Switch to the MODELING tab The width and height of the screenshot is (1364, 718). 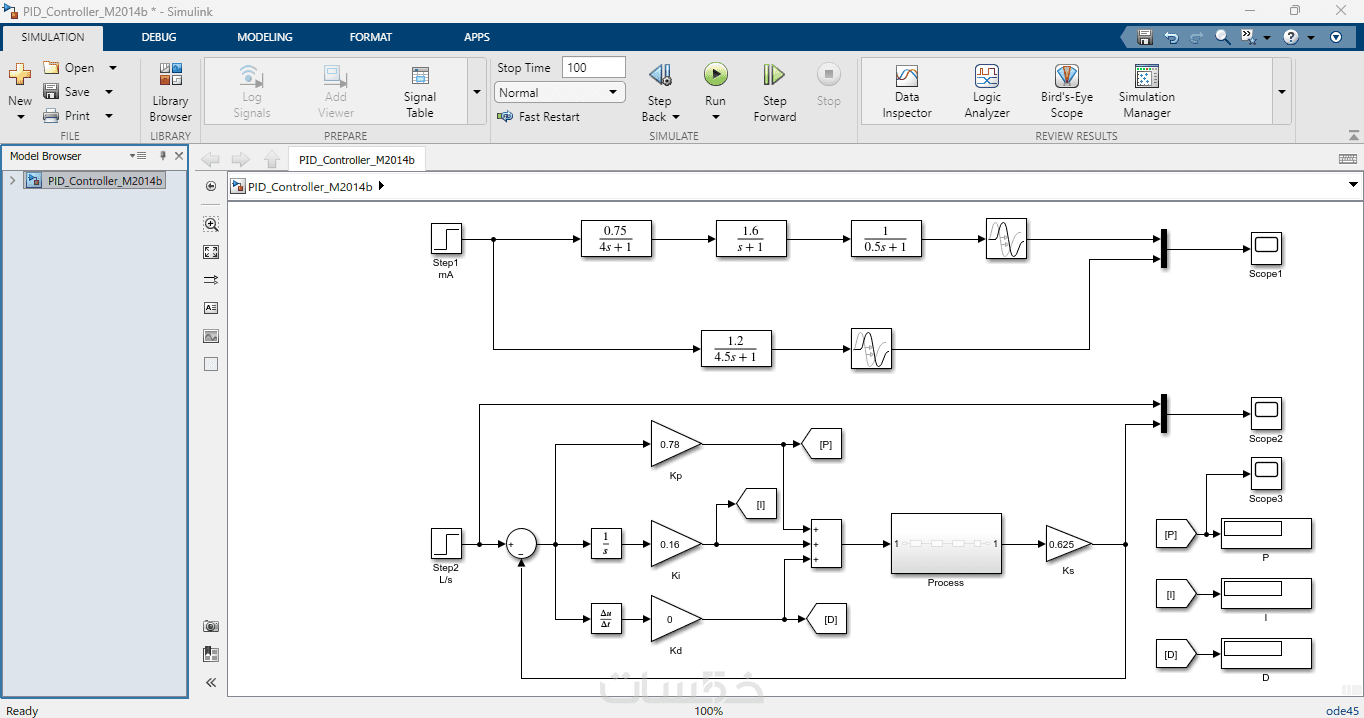click(x=265, y=37)
